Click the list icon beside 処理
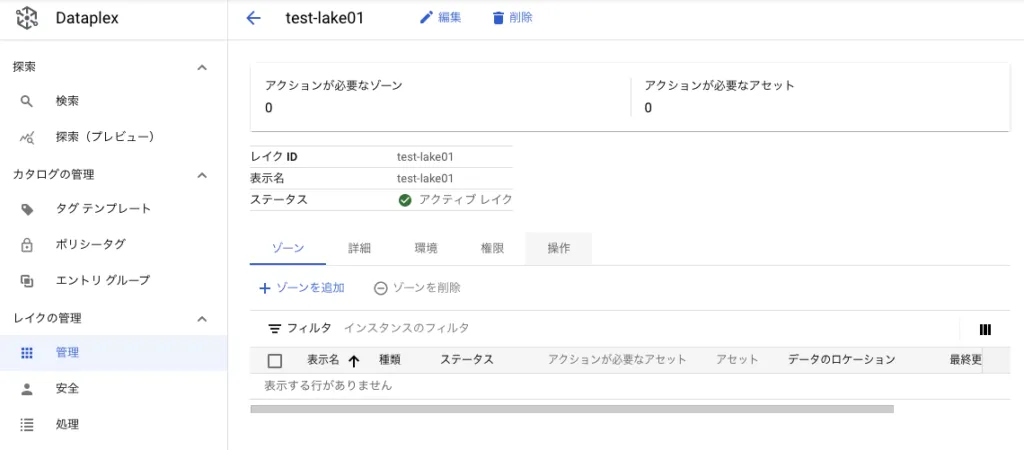Viewport: 1024px width, 450px height. point(26,425)
